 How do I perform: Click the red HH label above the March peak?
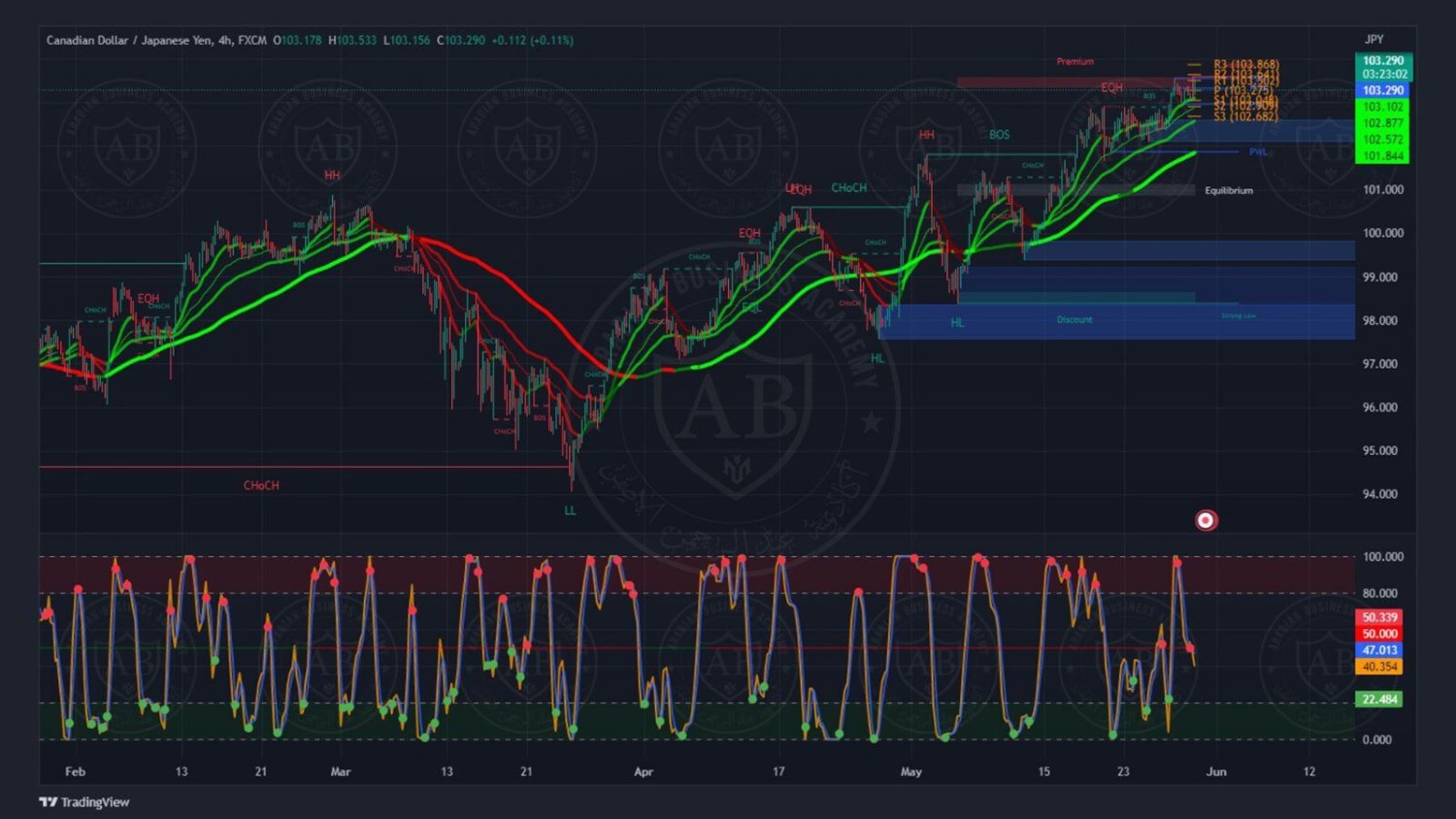click(332, 176)
